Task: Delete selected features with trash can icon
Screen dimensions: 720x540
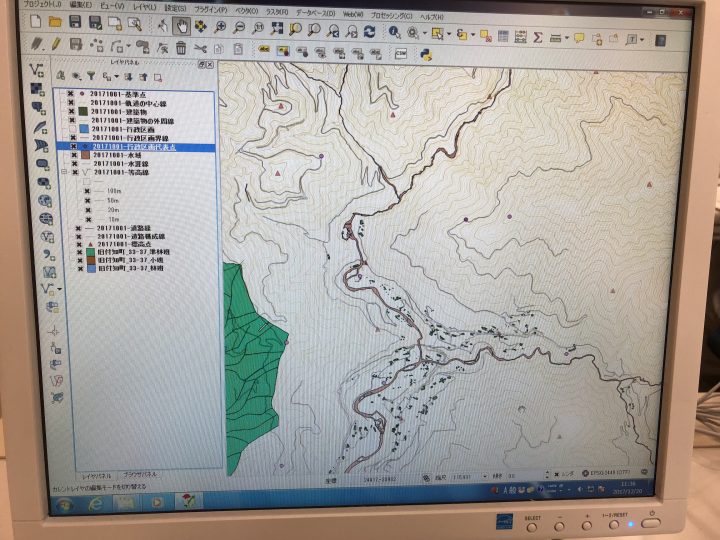Action: [181, 48]
